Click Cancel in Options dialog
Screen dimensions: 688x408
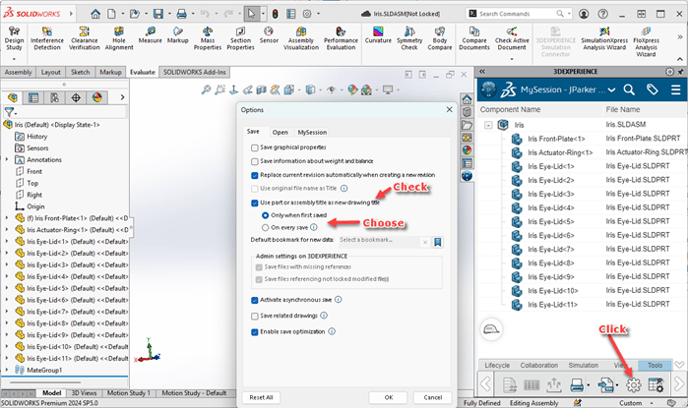(x=433, y=397)
